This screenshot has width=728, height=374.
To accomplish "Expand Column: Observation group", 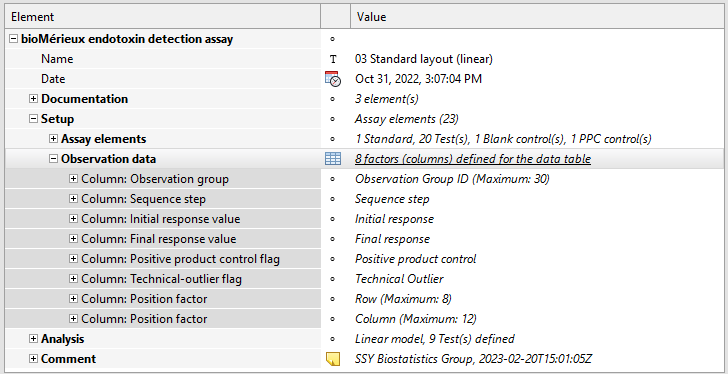I will click(73, 179).
